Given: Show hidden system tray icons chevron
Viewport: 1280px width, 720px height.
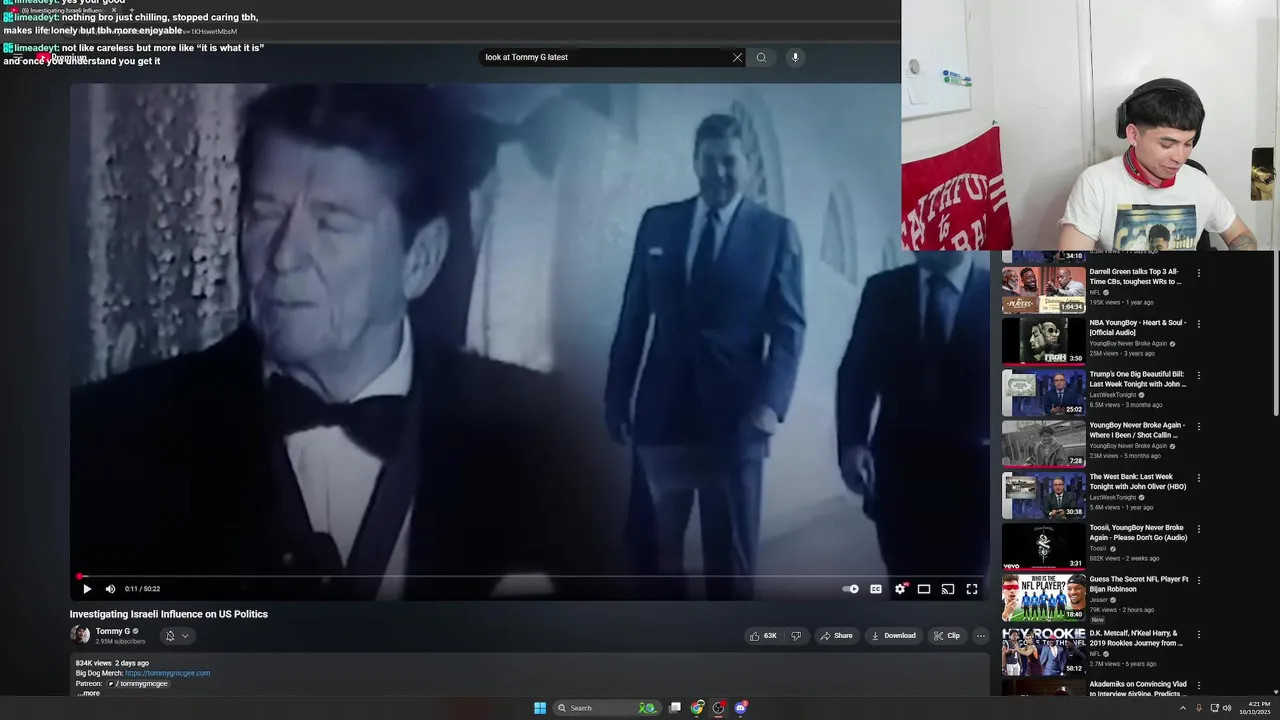Looking at the screenshot, I should pos(1183,708).
